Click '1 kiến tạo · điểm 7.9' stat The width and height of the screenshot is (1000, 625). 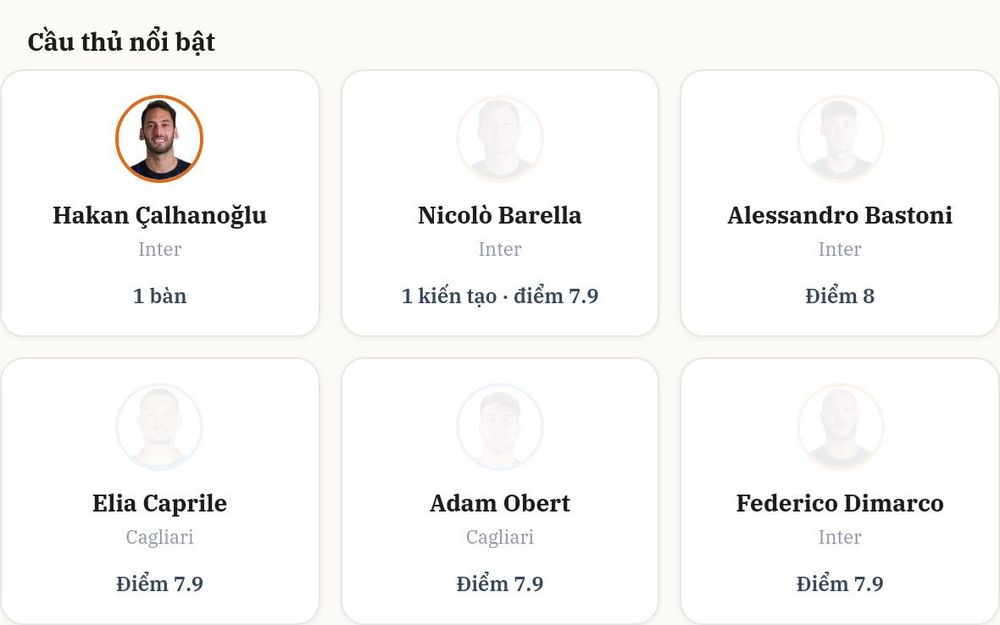[499, 296]
